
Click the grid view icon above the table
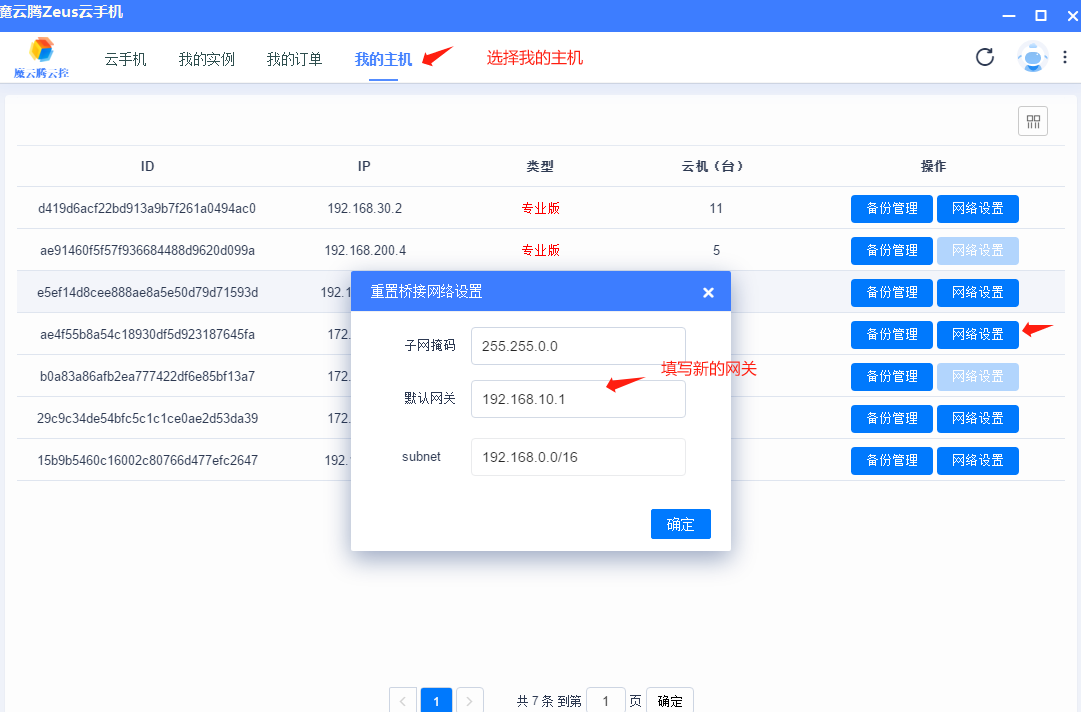pos(1032,120)
